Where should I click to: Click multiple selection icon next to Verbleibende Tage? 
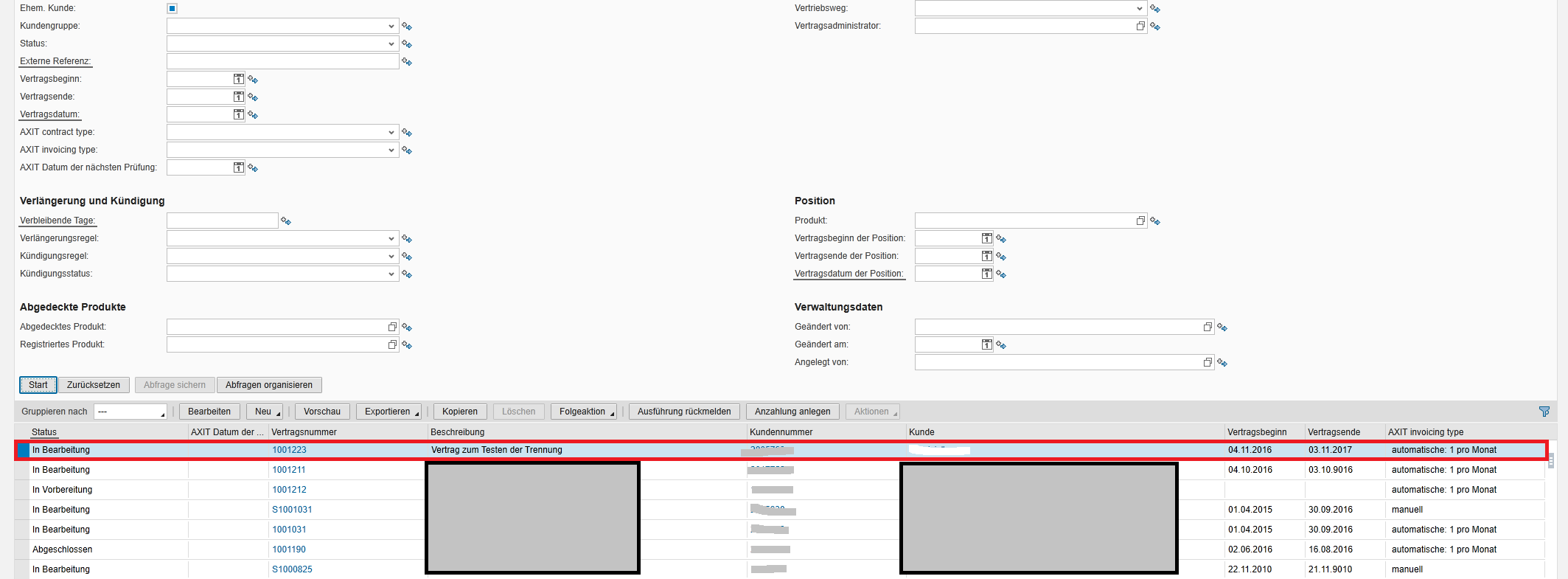point(286,221)
